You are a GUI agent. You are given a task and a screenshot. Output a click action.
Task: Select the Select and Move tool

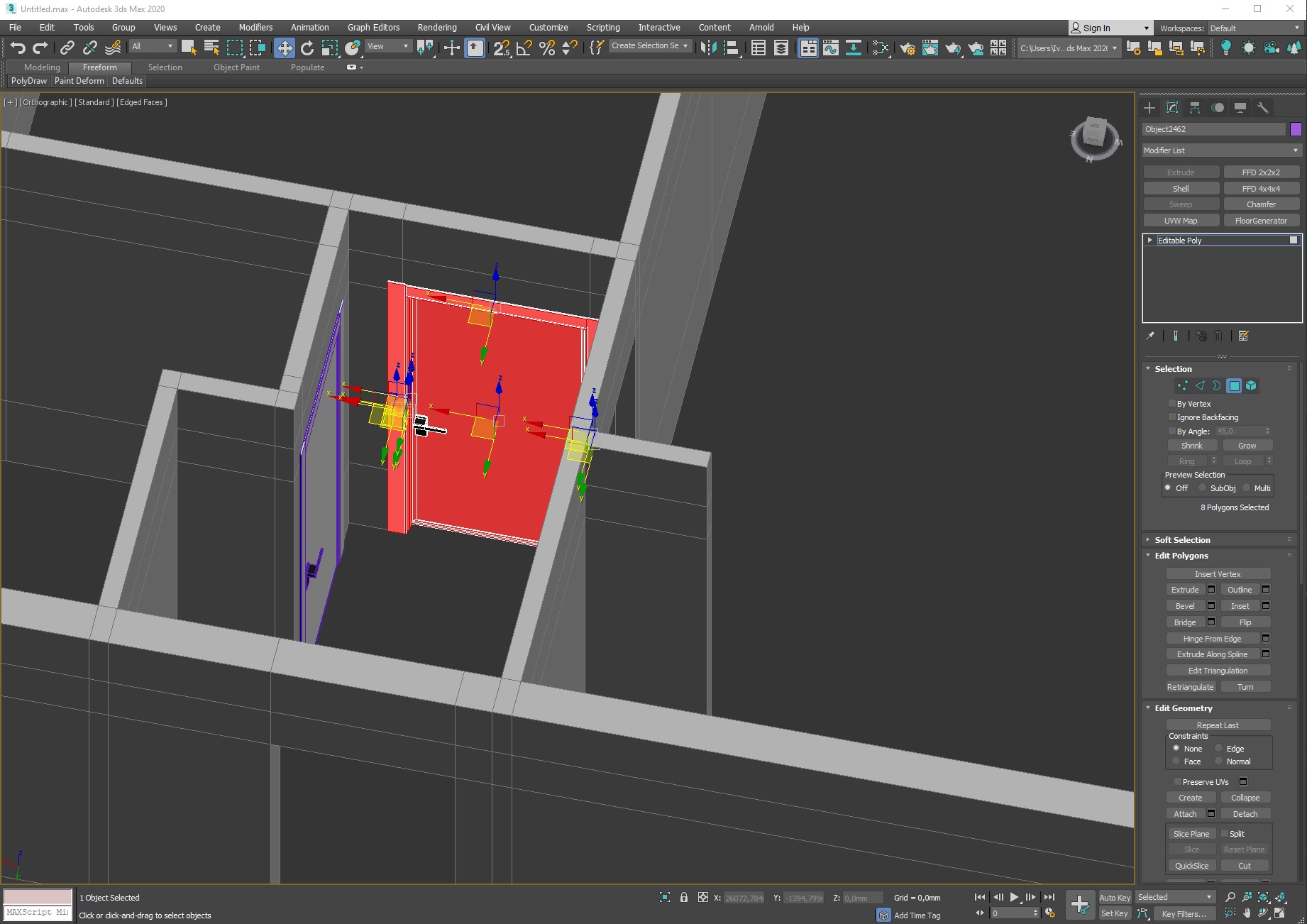pos(285,48)
